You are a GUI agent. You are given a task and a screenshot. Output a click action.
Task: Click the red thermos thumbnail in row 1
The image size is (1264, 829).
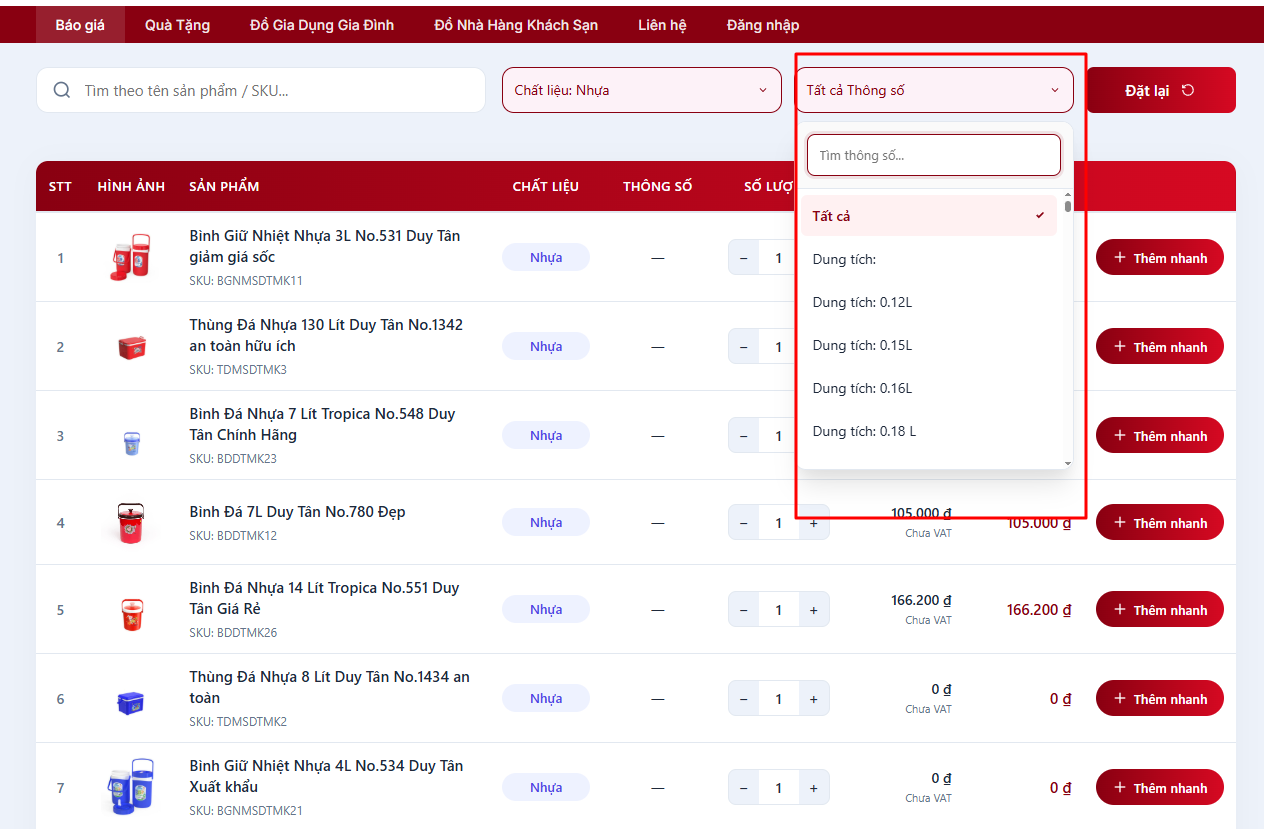(130, 257)
